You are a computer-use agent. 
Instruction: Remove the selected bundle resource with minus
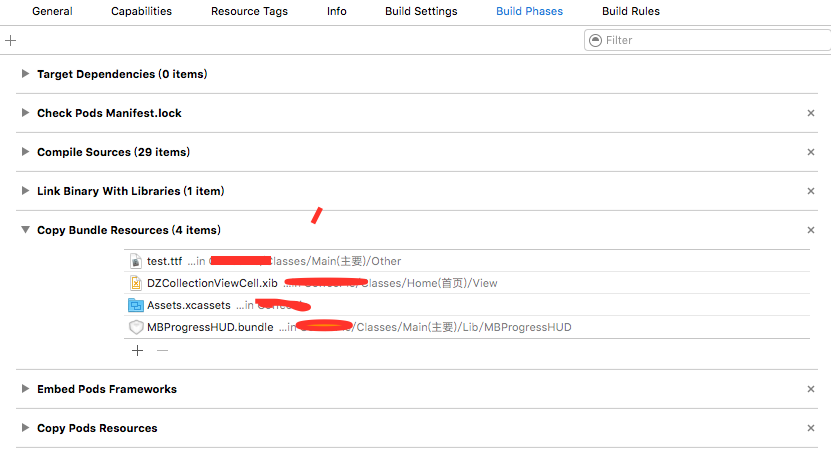[x=162, y=350]
